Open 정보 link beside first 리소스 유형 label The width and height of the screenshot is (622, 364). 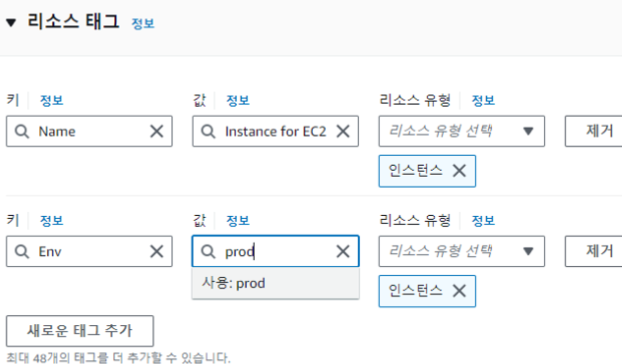[x=483, y=100]
